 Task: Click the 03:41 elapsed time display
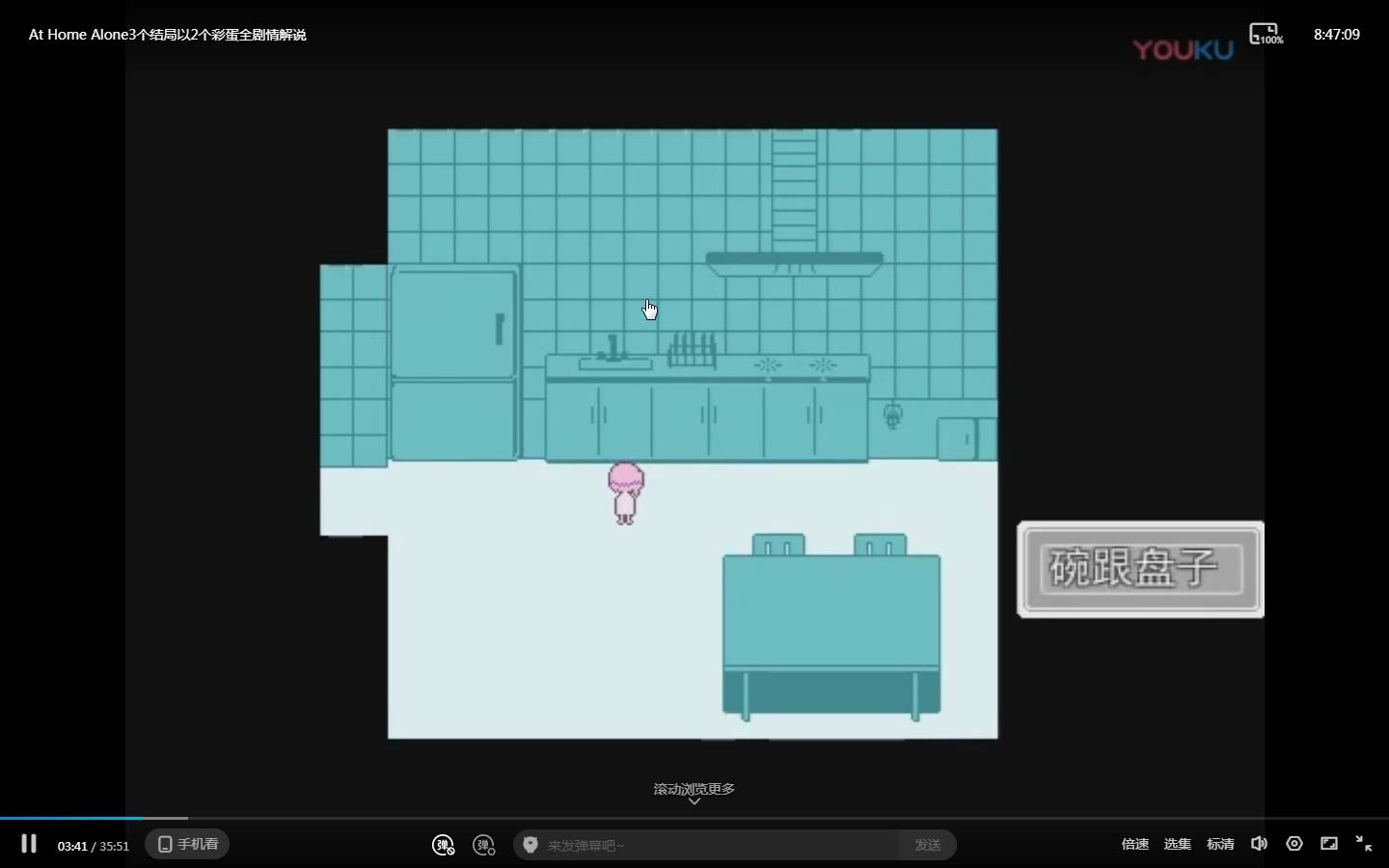(x=72, y=846)
